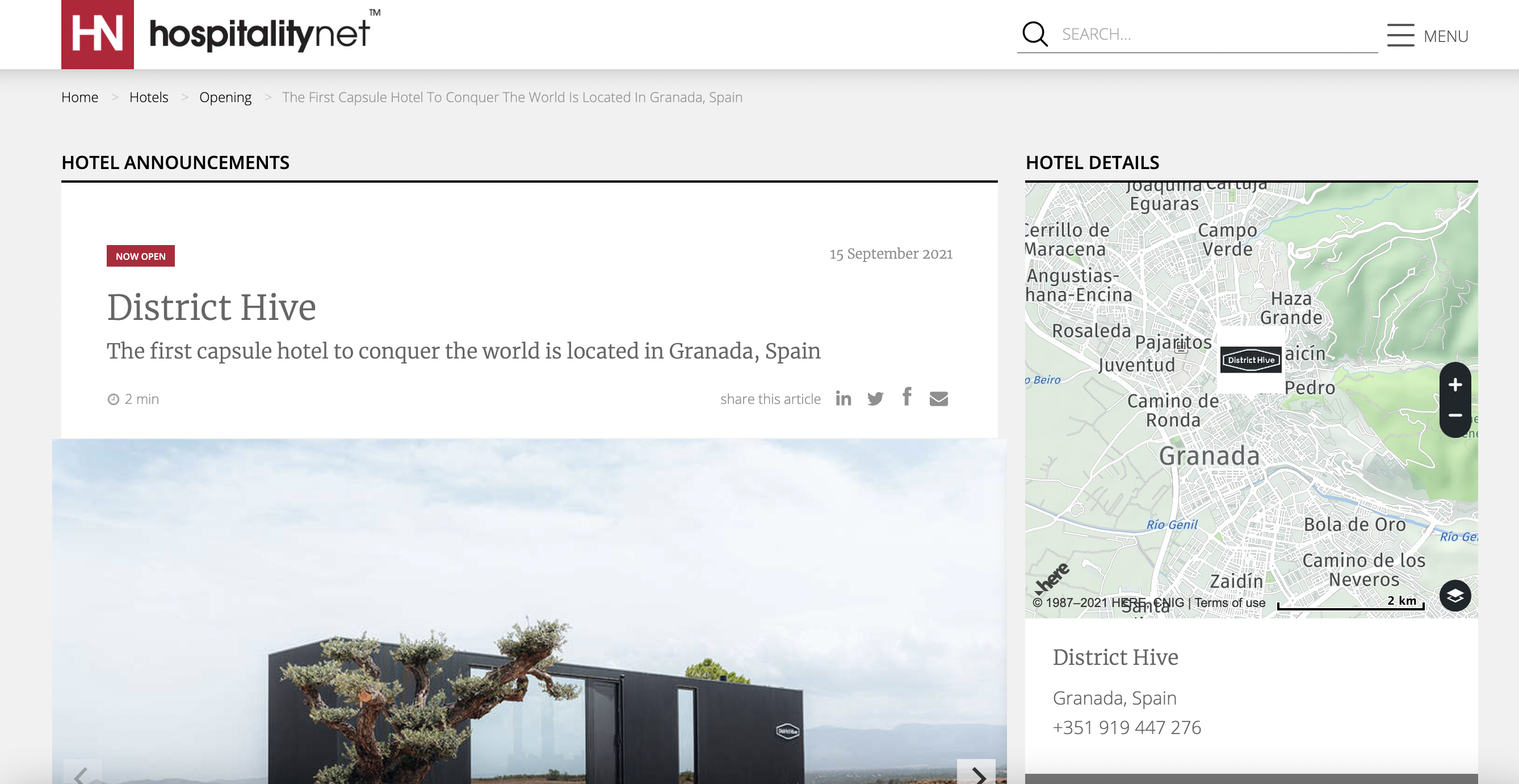
Task: Share the article on LinkedIn
Action: (x=844, y=398)
